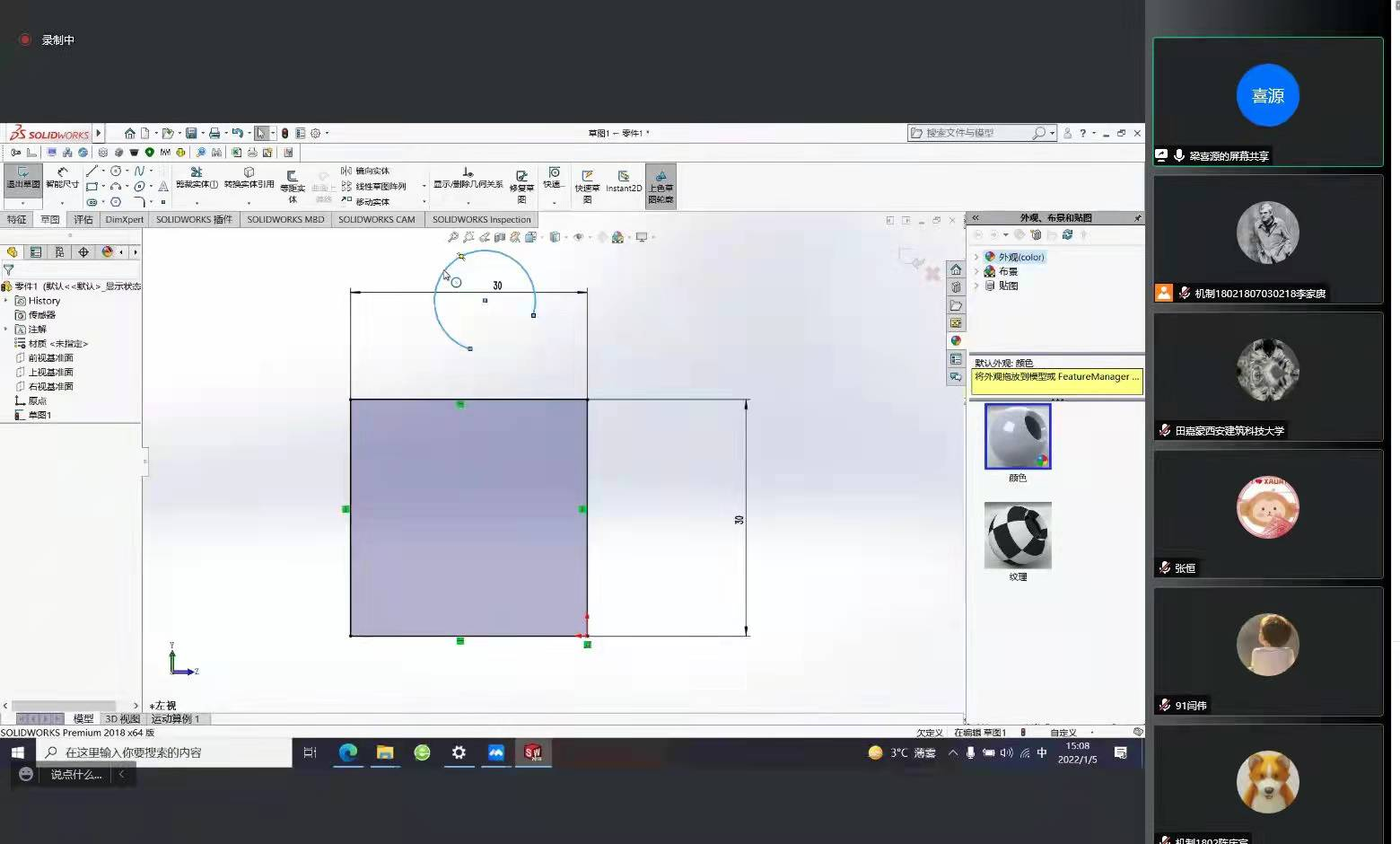Click the 退出草图 exit sketch button

coord(22,178)
